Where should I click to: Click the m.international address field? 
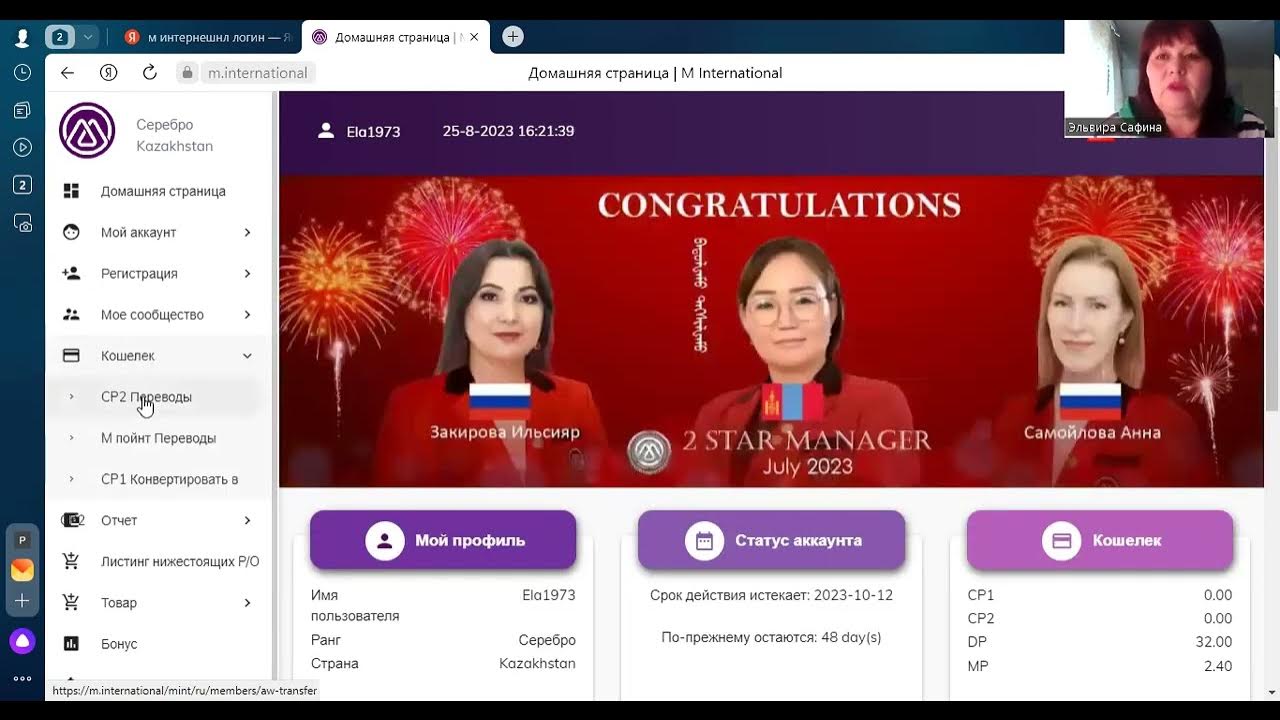tap(257, 73)
